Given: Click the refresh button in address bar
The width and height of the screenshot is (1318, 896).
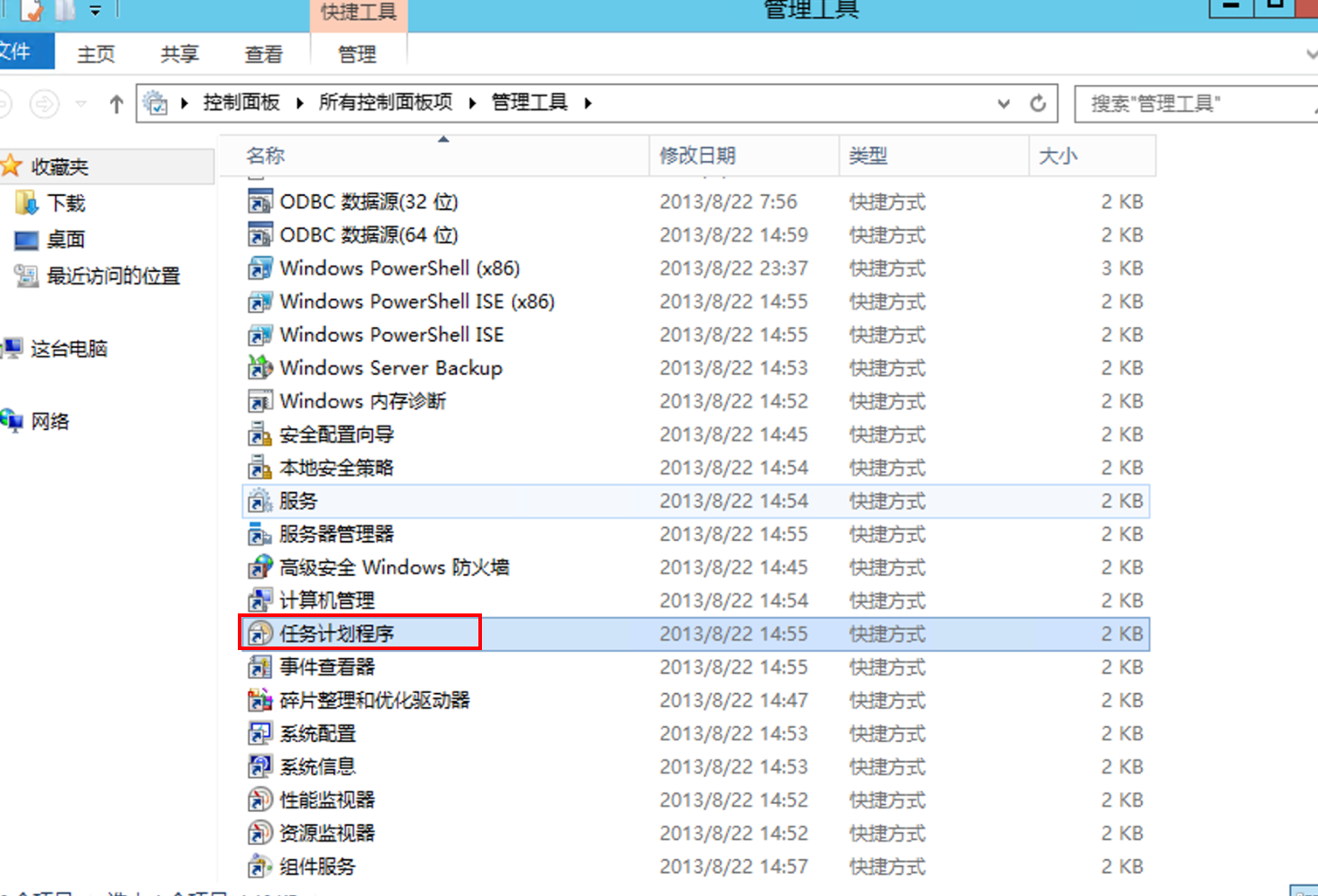Looking at the screenshot, I should (x=1037, y=104).
